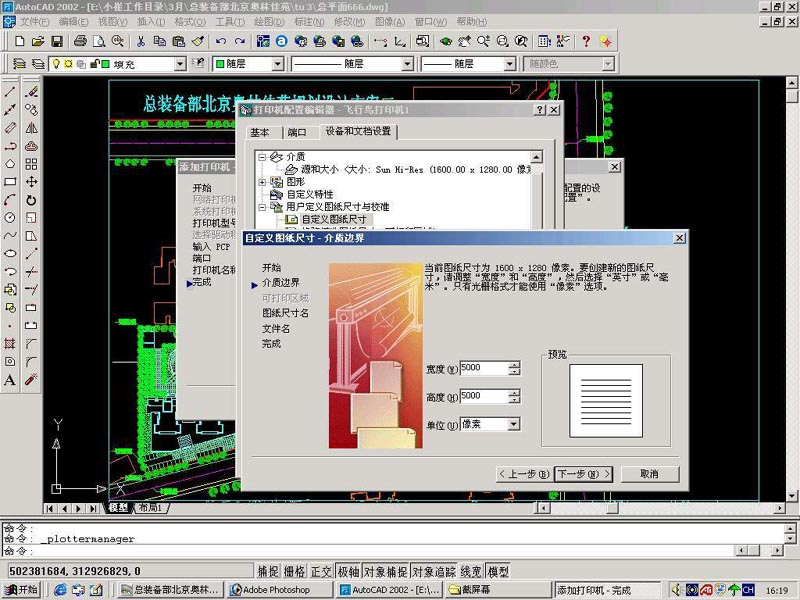Click the Paste clipboard icon
This screenshot has height=600, width=800.
pyautogui.click(x=179, y=41)
